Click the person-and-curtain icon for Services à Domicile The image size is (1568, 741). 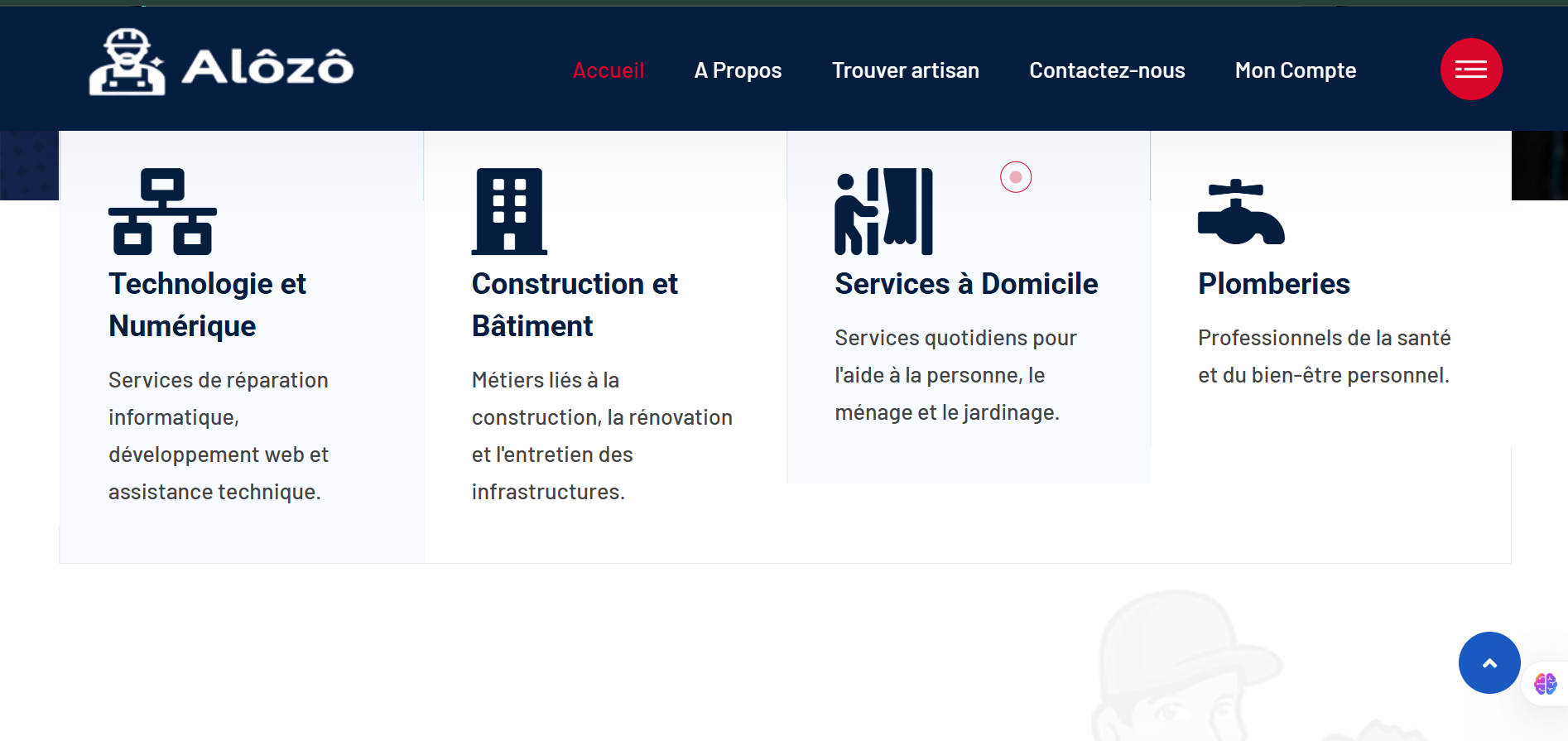click(x=883, y=211)
